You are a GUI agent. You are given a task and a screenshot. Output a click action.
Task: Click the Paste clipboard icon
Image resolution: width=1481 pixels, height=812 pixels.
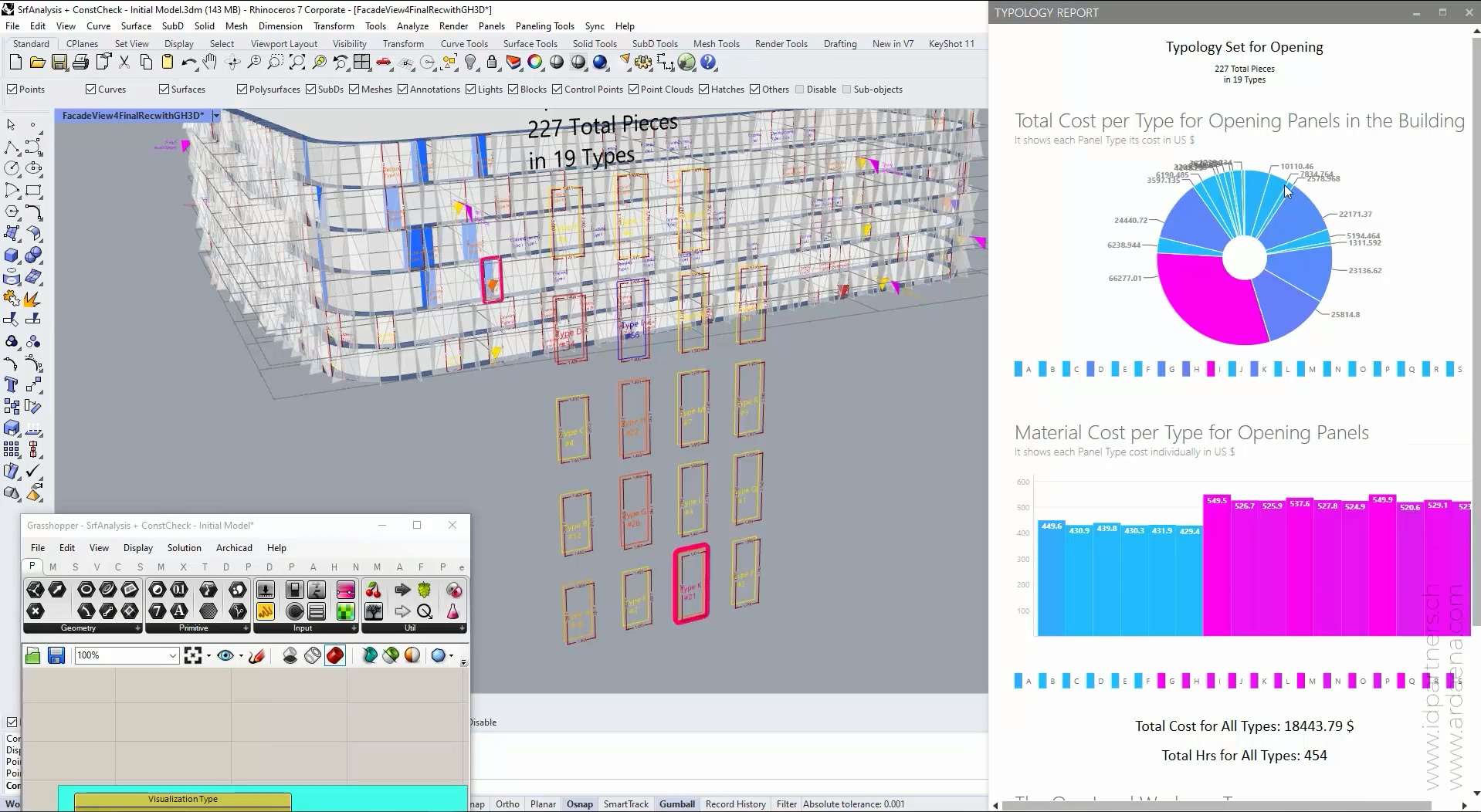coord(168,63)
